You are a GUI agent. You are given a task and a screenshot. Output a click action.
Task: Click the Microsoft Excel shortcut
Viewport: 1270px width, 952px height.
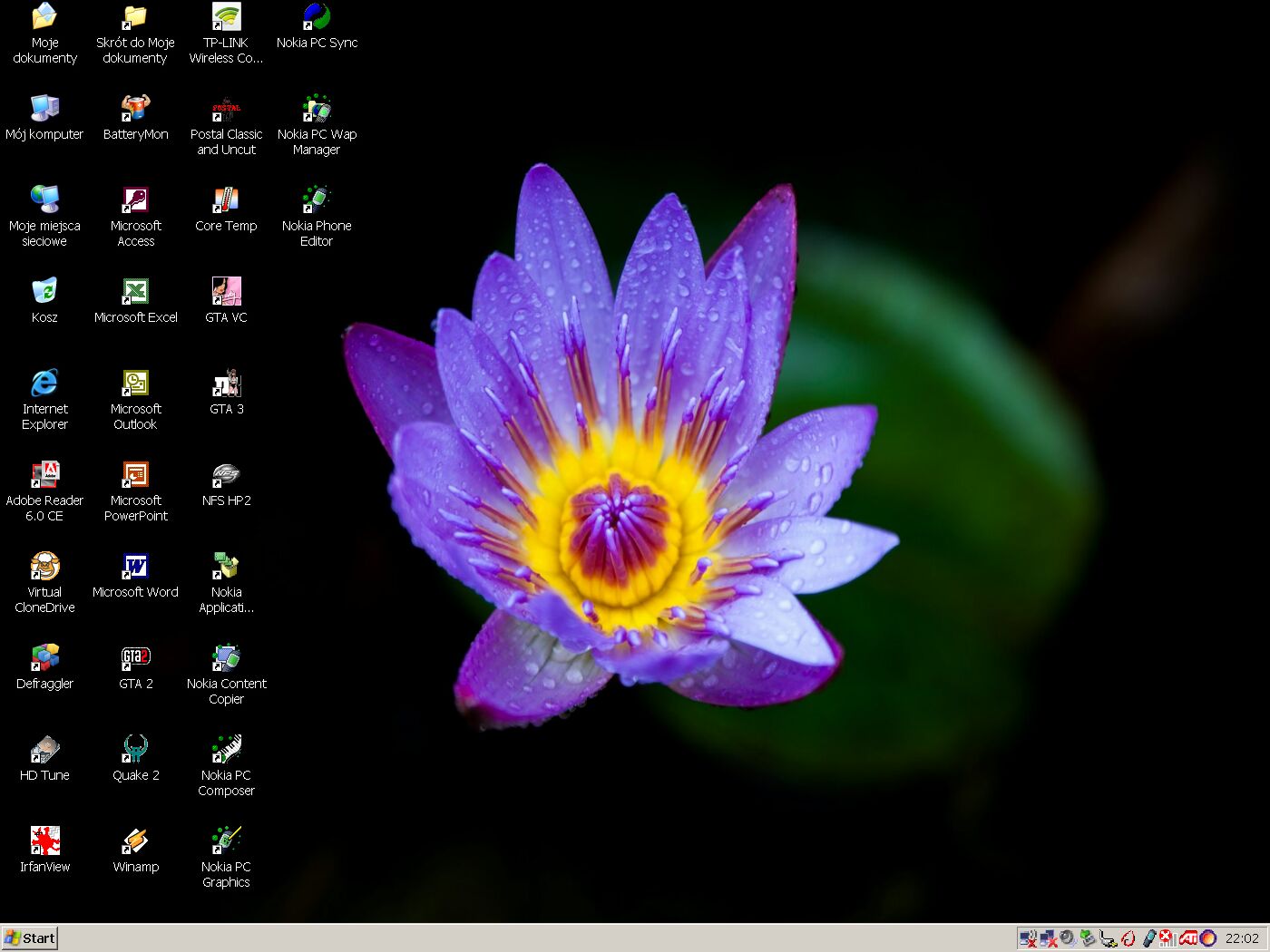click(135, 291)
